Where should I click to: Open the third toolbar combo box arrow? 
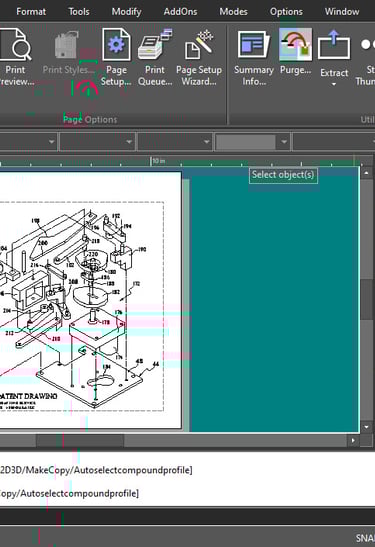click(x=207, y=142)
